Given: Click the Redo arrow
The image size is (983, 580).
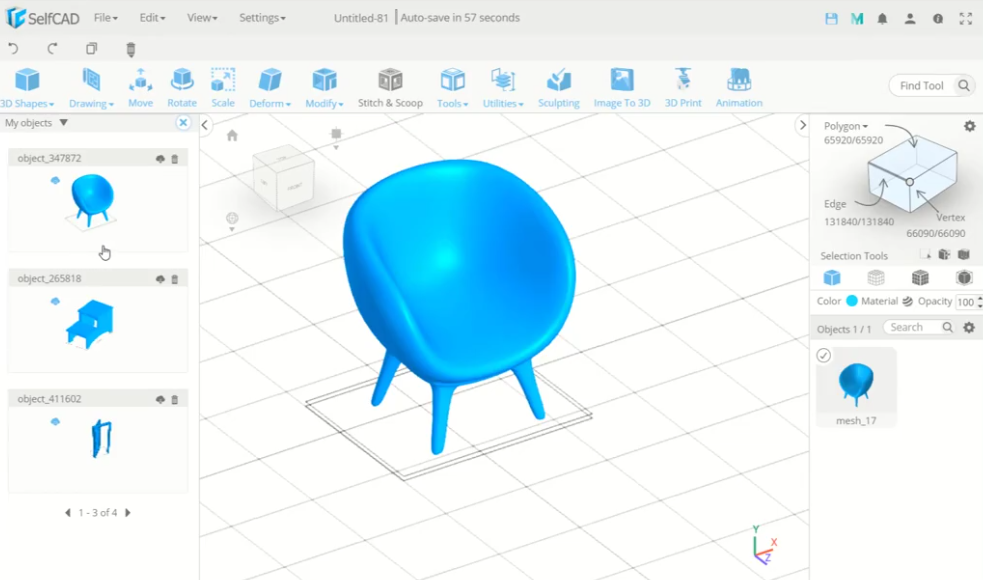Looking at the screenshot, I should [52, 48].
